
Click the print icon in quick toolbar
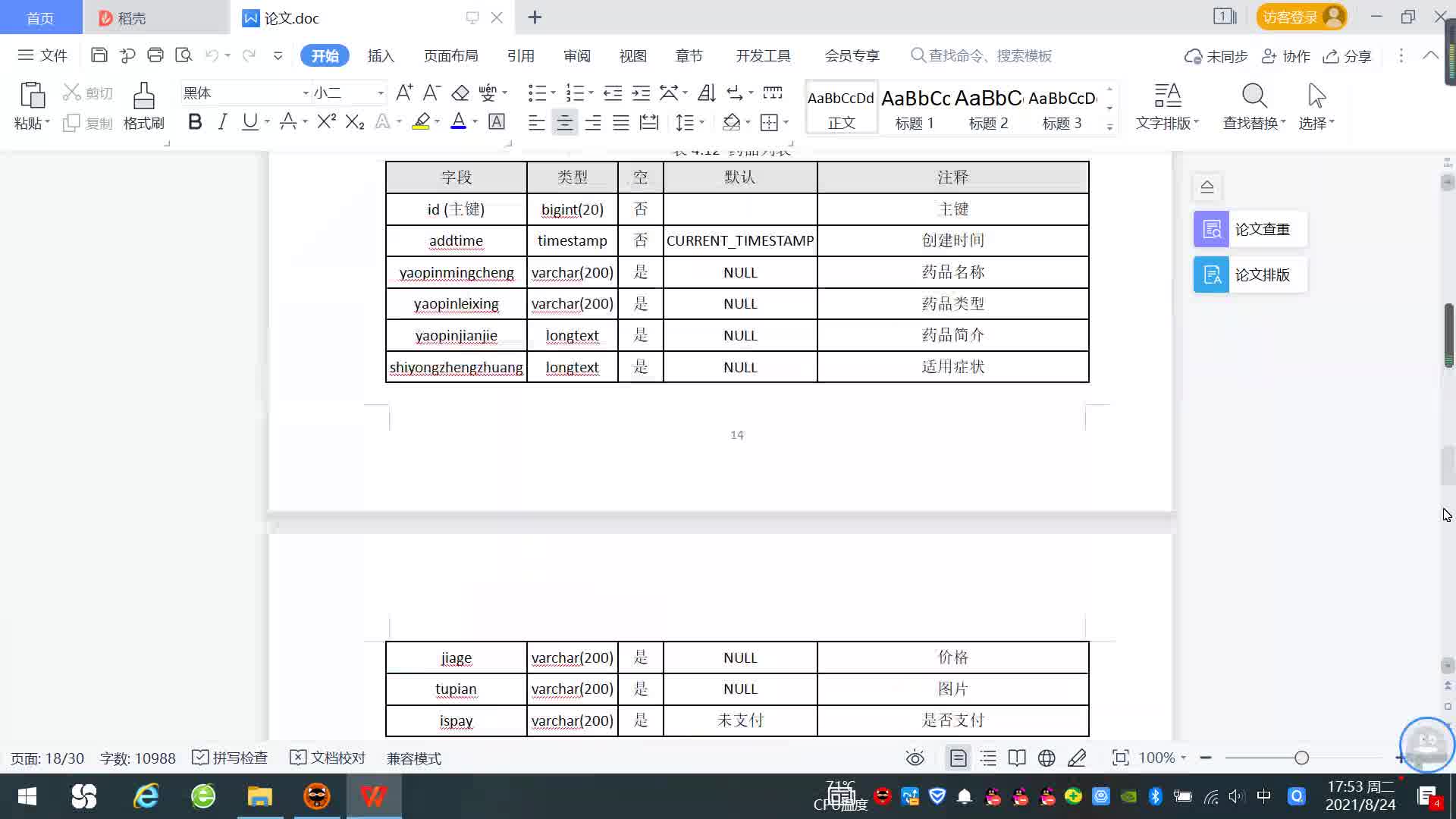[155, 55]
